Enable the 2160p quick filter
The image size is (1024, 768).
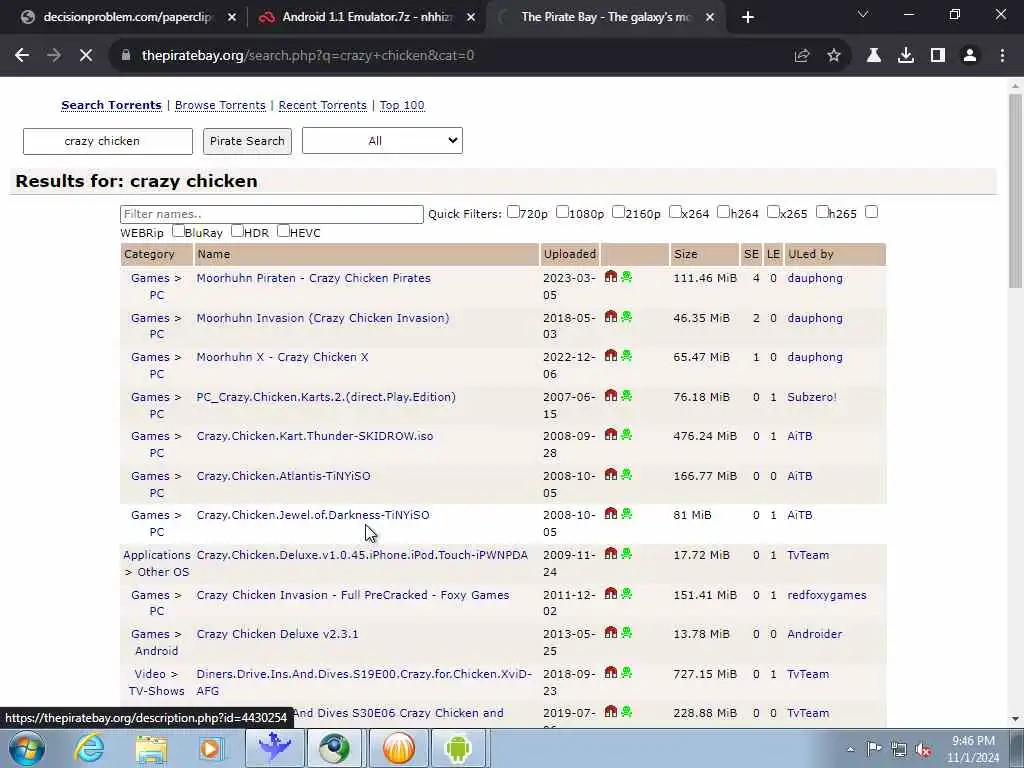point(618,212)
